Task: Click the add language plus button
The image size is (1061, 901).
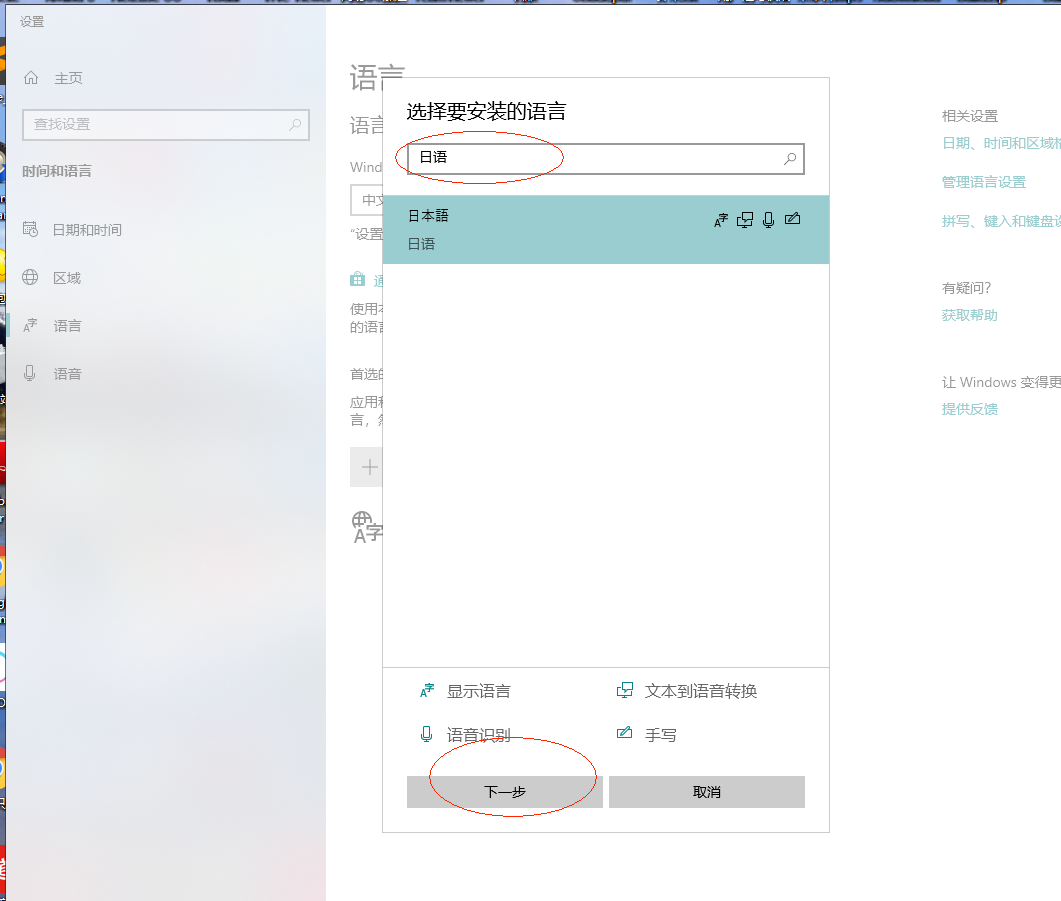Action: click(367, 467)
